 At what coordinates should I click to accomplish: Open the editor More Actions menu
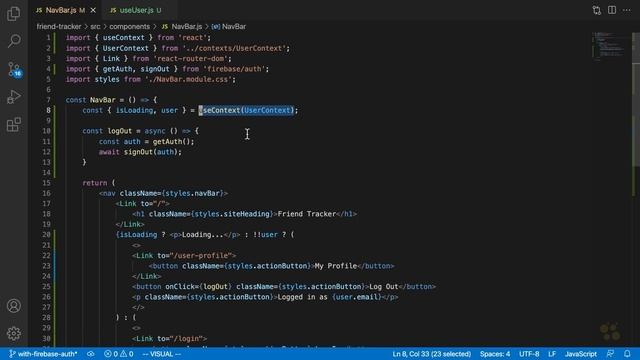[627, 10]
